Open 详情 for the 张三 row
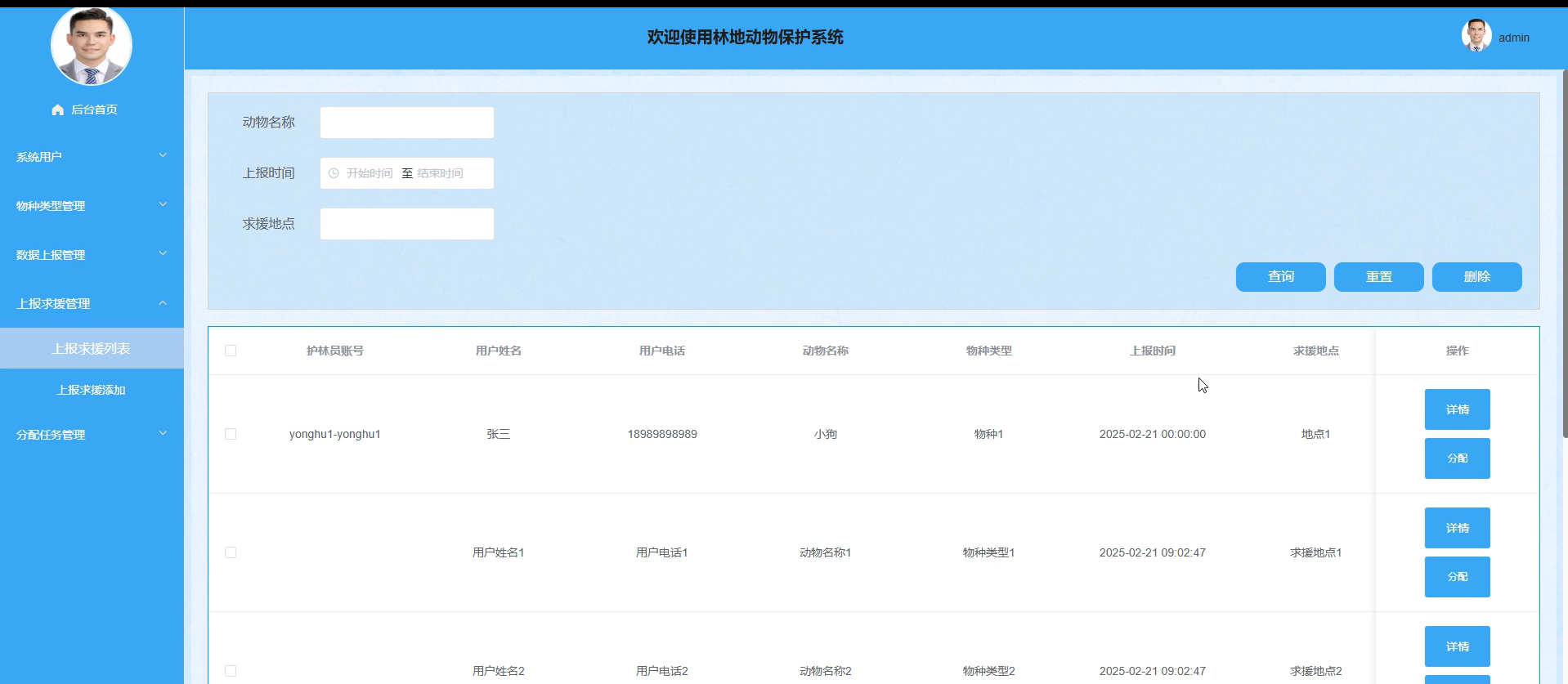 click(x=1458, y=409)
